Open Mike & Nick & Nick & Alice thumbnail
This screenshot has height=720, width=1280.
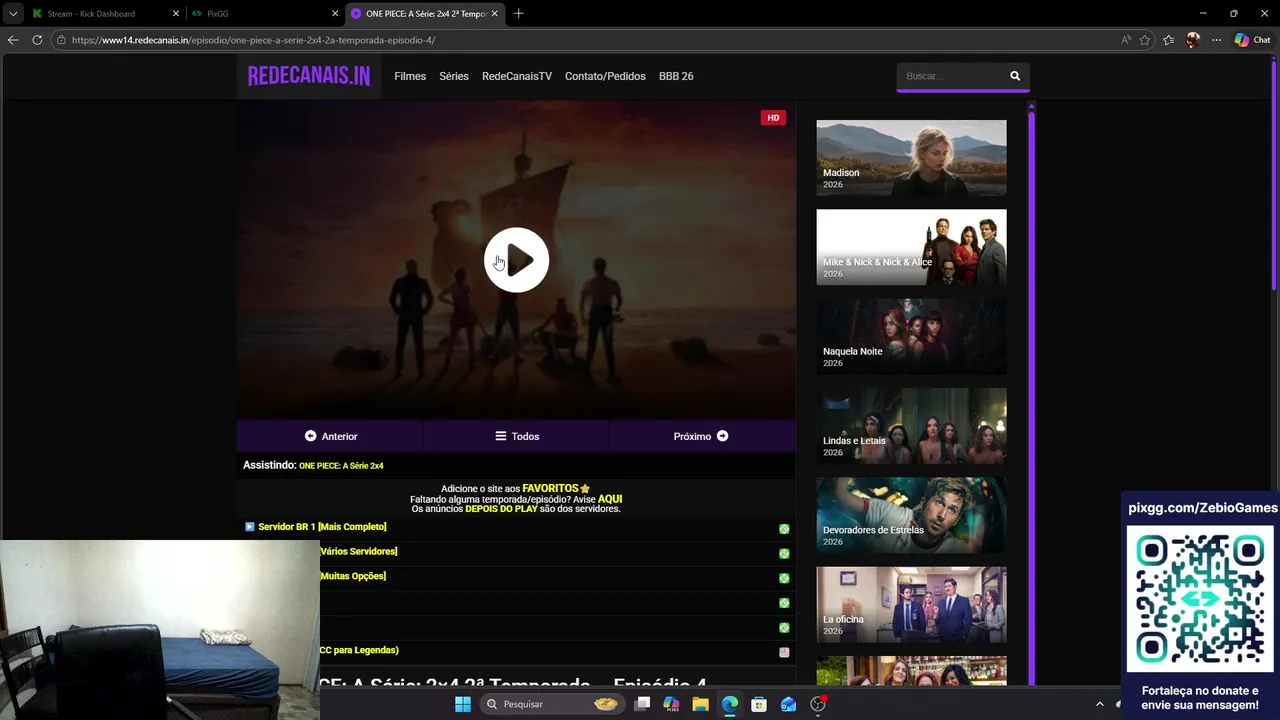coord(911,247)
